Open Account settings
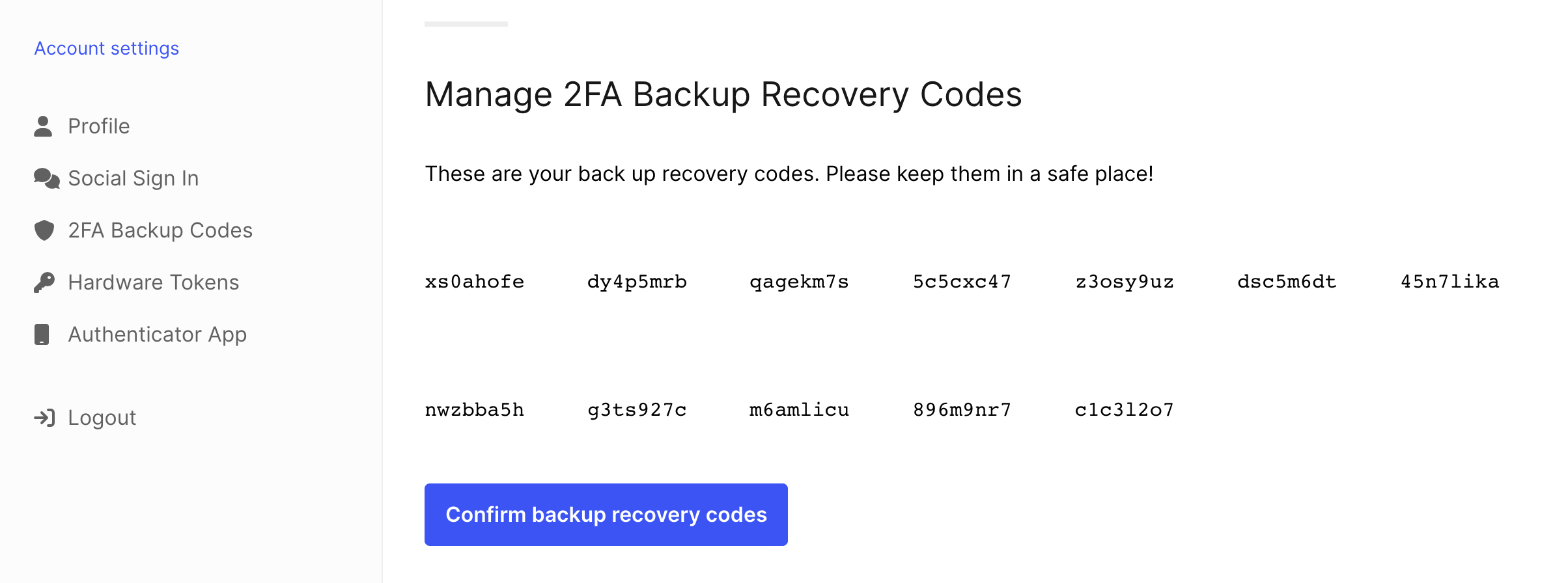This screenshot has height=583, width=1568. coord(106,47)
